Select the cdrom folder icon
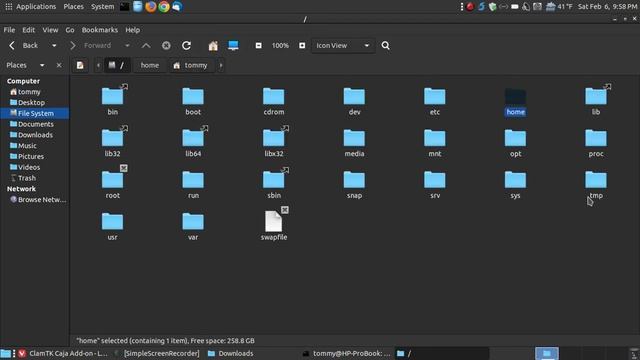This screenshot has width=640, height=360. (x=273, y=96)
